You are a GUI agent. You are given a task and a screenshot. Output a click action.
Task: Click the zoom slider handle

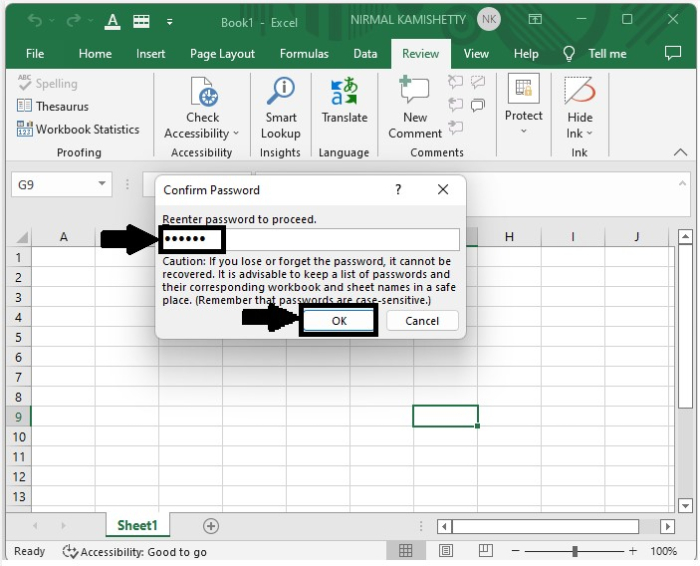point(575,551)
